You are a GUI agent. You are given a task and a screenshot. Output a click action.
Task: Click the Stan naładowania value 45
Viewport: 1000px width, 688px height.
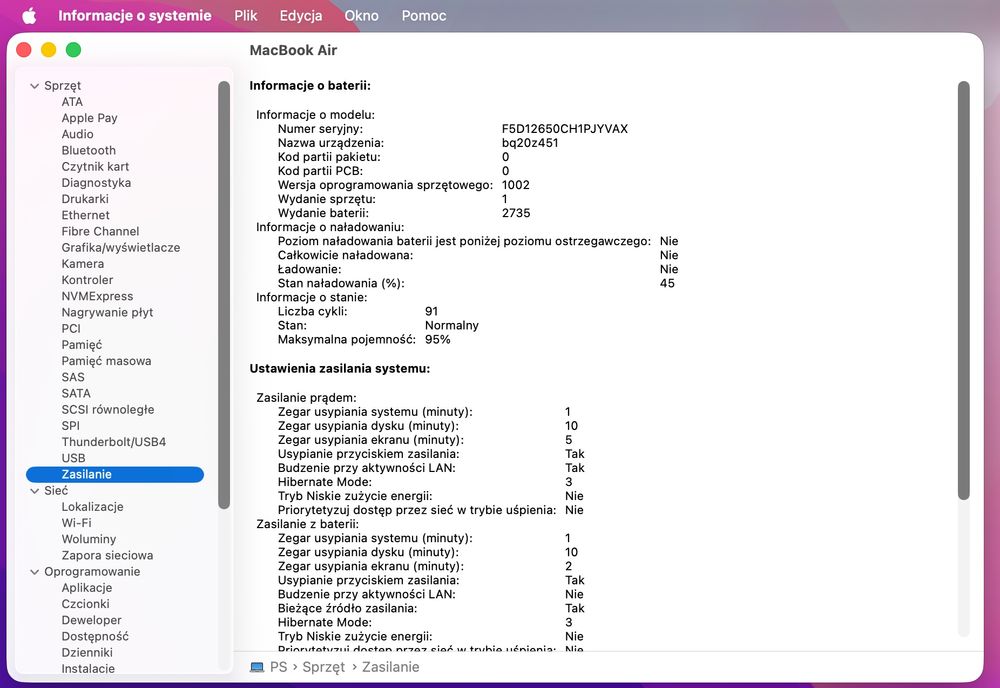click(x=667, y=283)
